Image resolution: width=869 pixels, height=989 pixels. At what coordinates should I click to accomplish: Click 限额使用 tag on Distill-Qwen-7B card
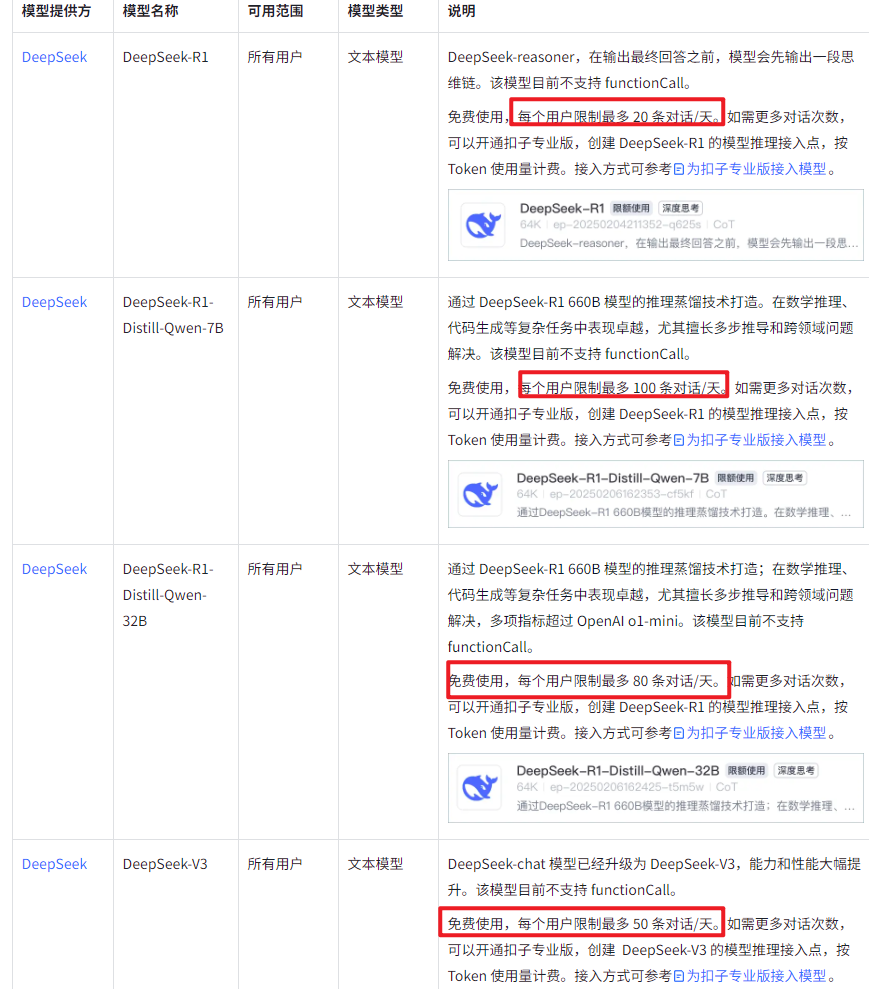tap(736, 478)
